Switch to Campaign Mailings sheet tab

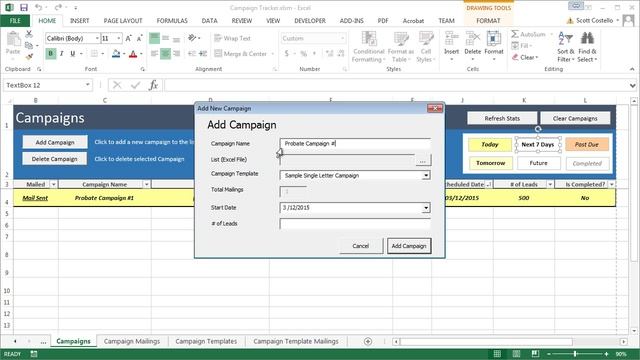pyautogui.click(x=131, y=341)
